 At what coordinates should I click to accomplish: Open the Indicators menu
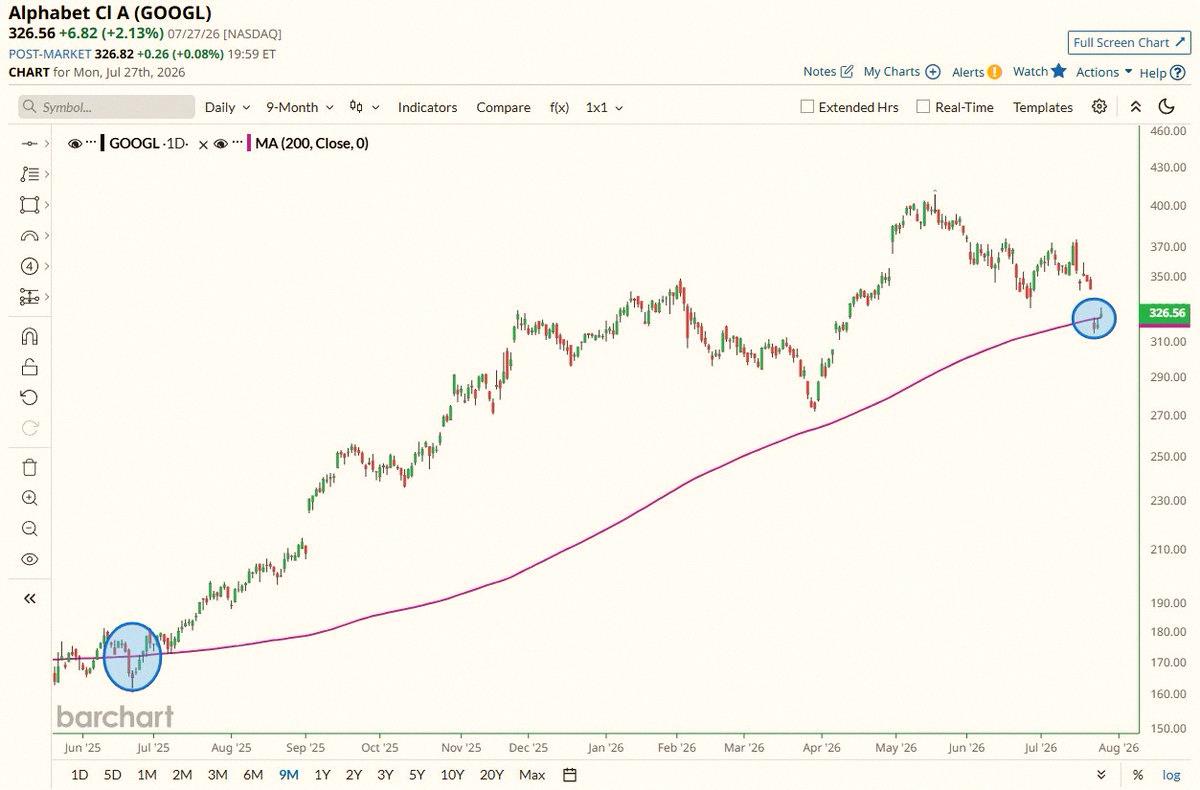pos(428,107)
